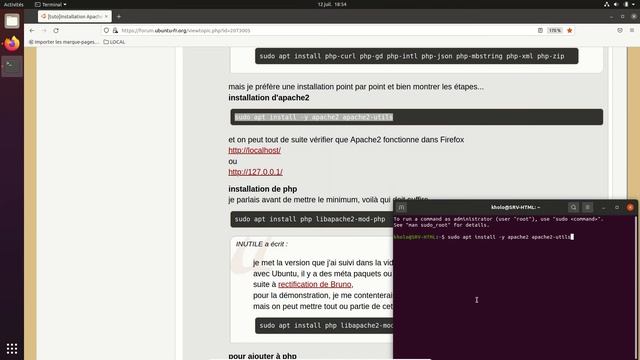The height and width of the screenshot is (360, 640).
Task: Open the http://localhost/ link
Action: coord(254,150)
